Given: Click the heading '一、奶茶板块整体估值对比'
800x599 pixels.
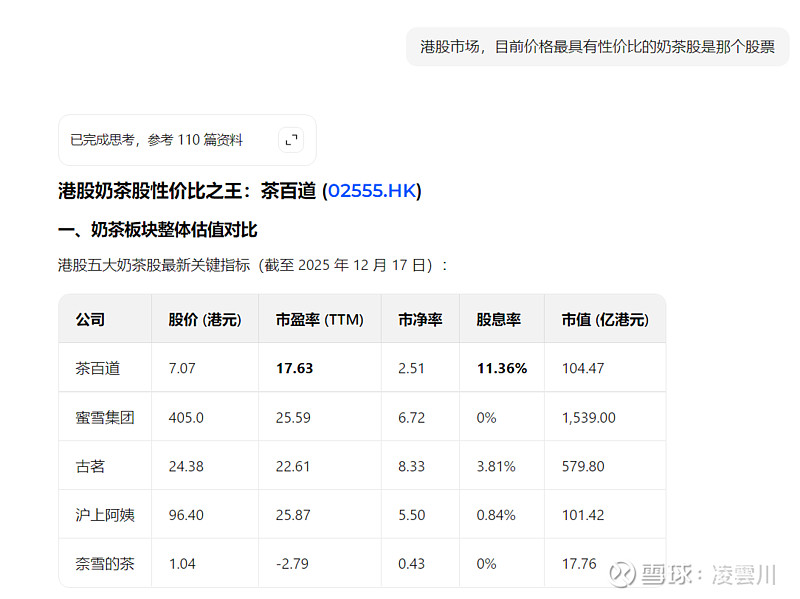Looking at the screenshot, I should coord(158,230).
